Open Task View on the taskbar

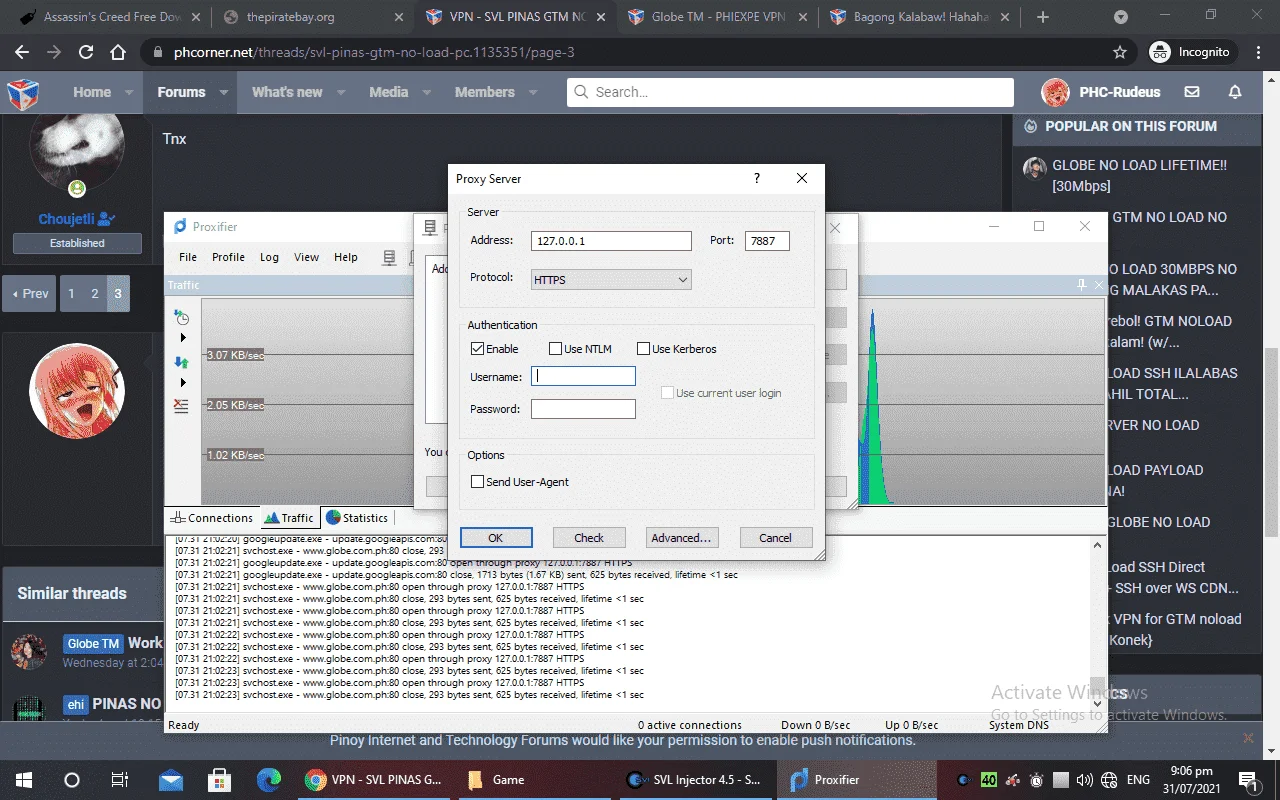[120, 780]
